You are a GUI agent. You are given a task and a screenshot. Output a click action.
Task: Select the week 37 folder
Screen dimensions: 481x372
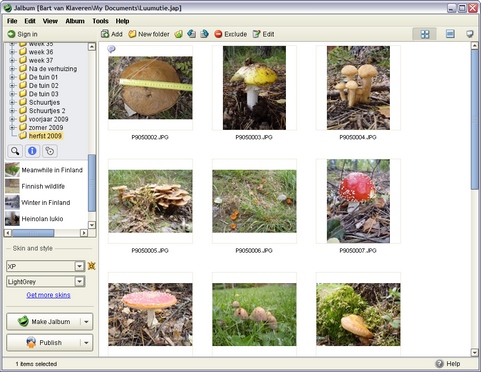click(41, 60)
